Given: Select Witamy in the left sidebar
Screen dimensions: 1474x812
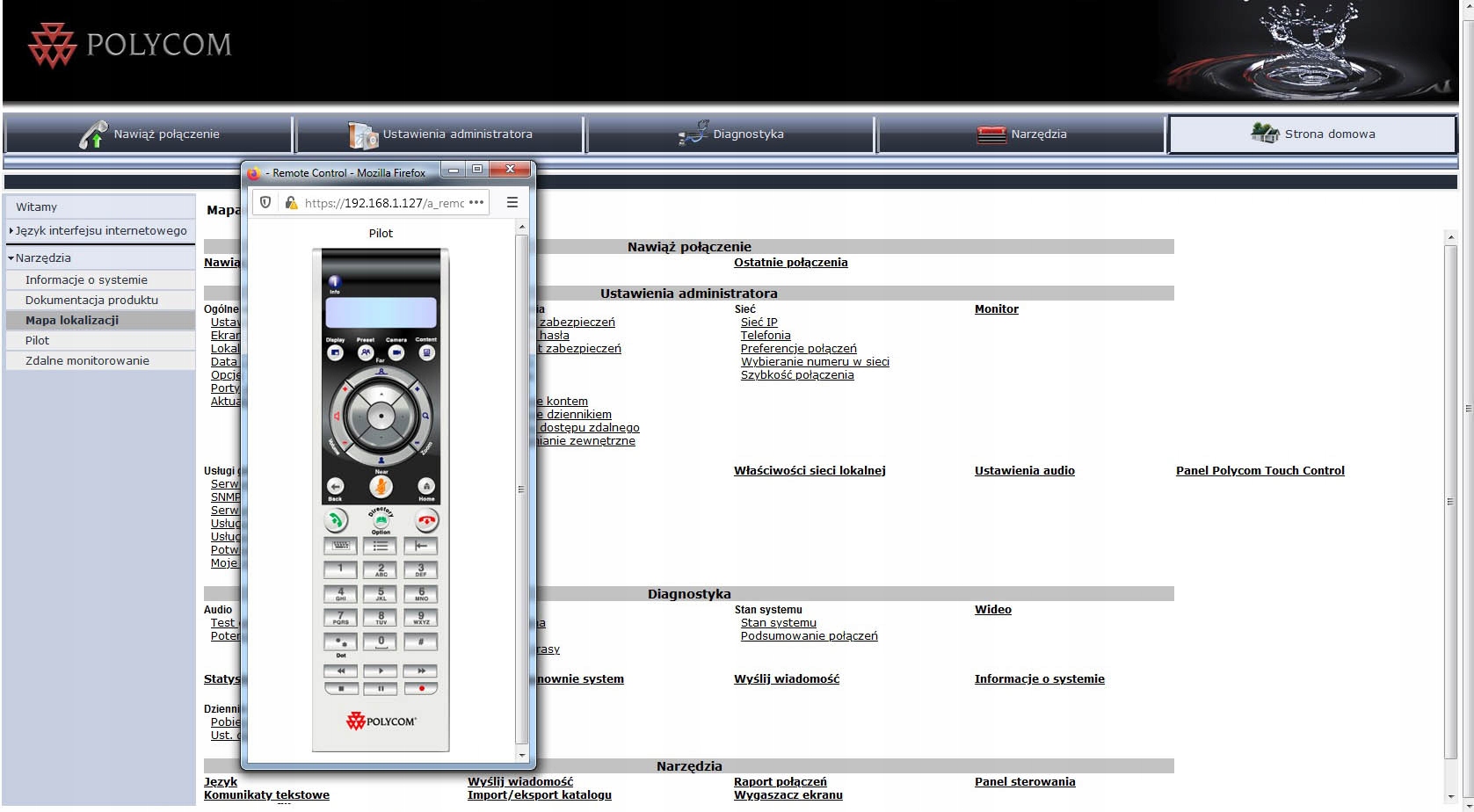Looking at the screenshot, I should (x=100, y=207).
